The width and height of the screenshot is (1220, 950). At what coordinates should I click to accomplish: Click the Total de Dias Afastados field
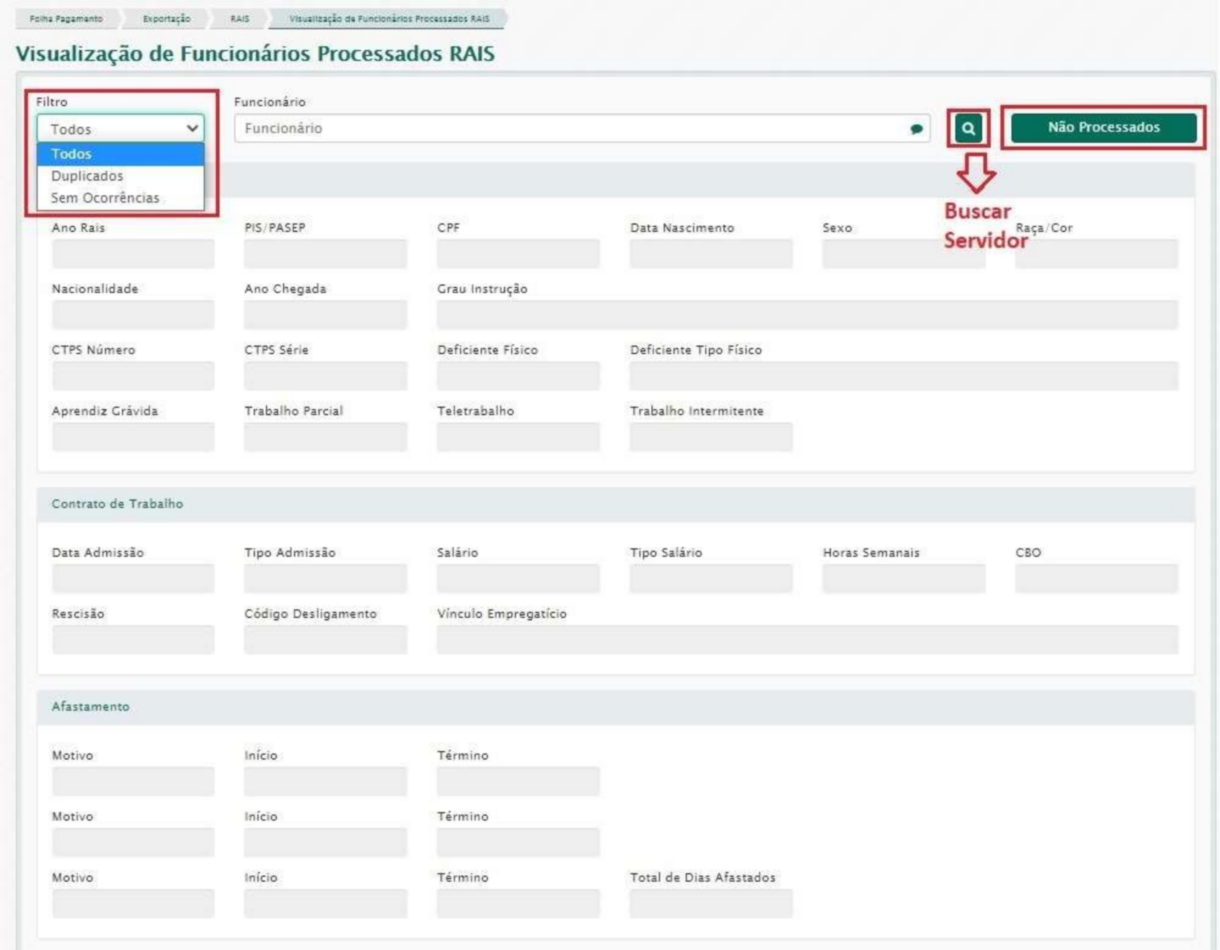711,903
